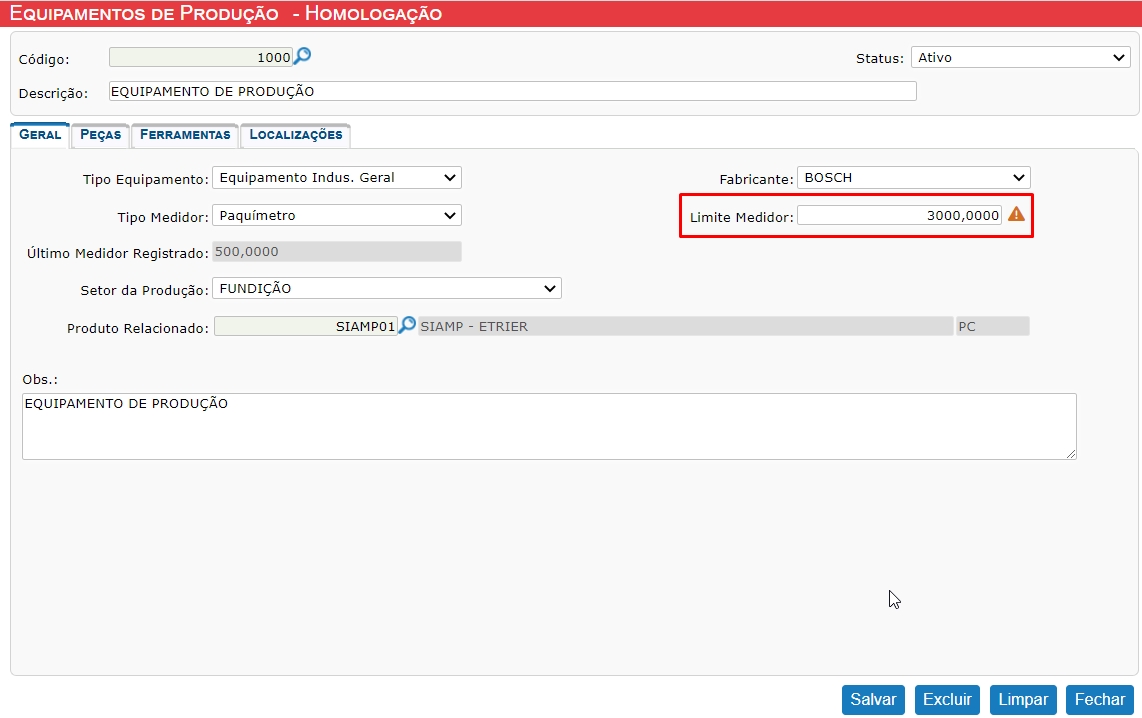This screenshot has width=1142, height=718.
Task: Open the Setor da Produção dropdown
Action: click(387, 288)
